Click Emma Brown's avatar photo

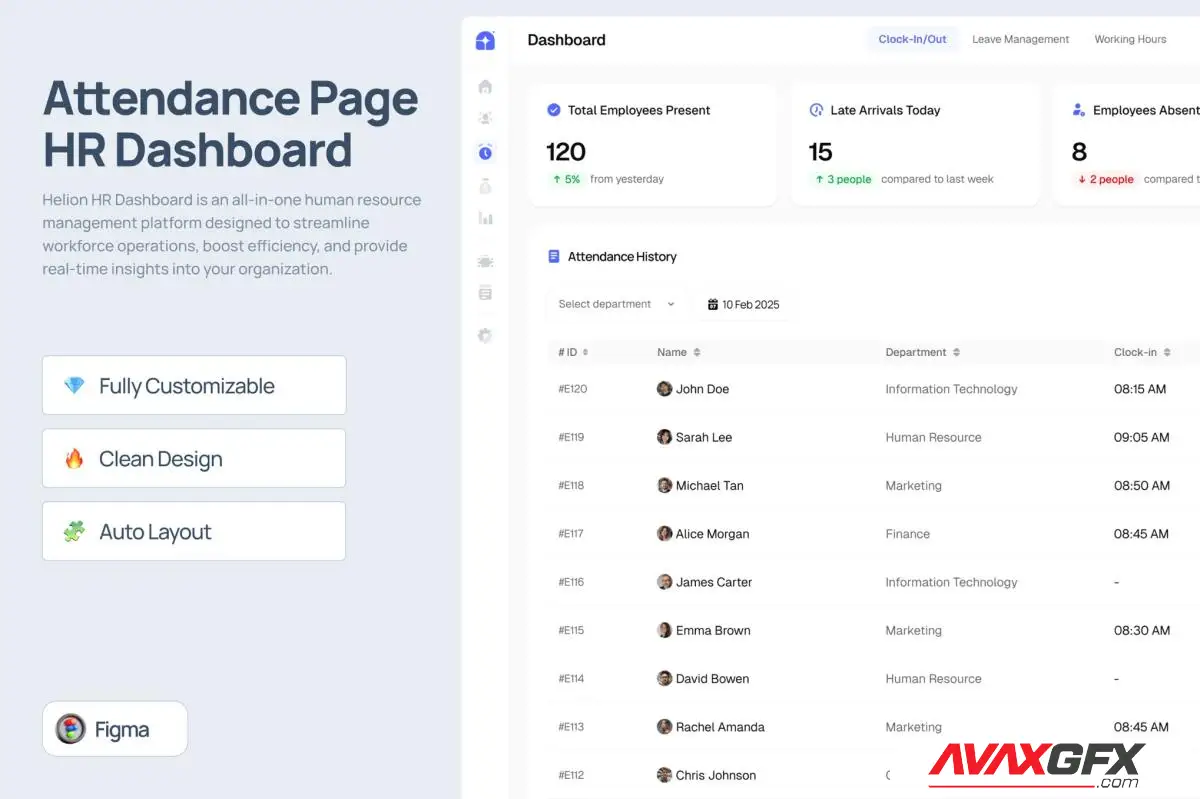(664, 630)
